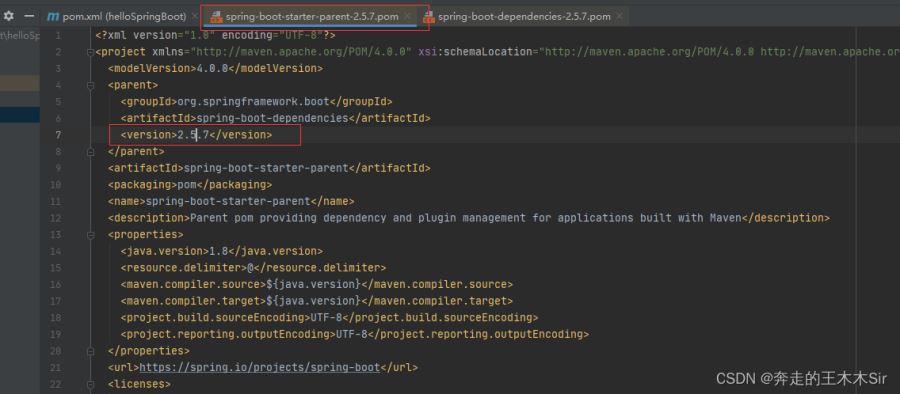Close the pom.xml (helloSpringBoot) tab
This screenshot has width=900, height=394.
[x=194, y=17]
